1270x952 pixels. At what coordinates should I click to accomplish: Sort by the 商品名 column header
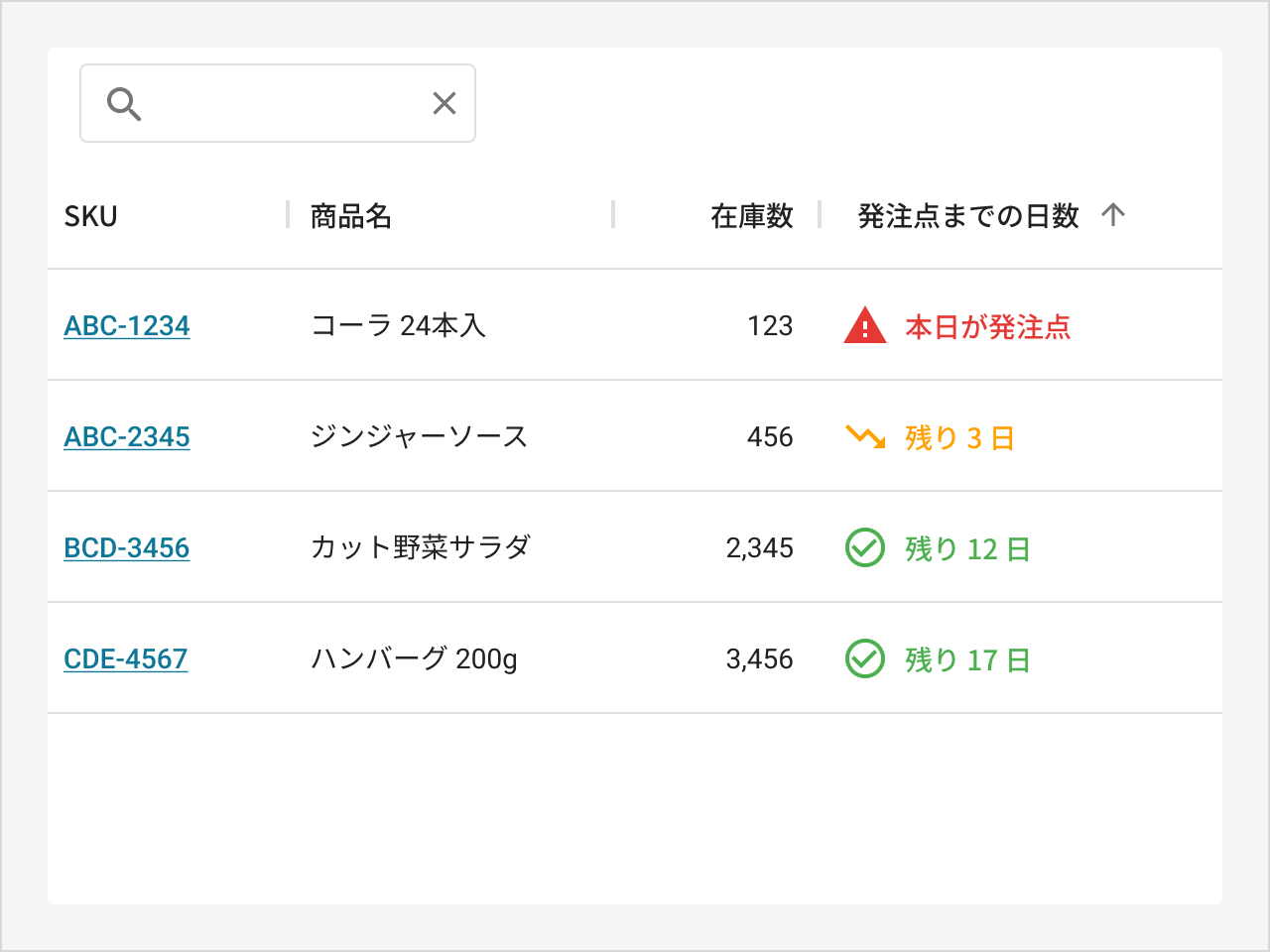(351, 216)
